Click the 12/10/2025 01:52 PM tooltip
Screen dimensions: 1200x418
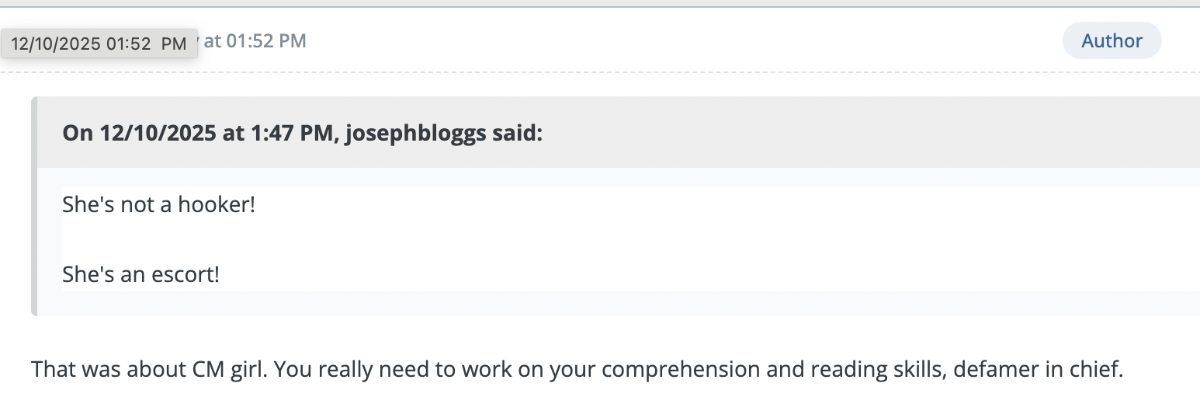pos(99,44)
